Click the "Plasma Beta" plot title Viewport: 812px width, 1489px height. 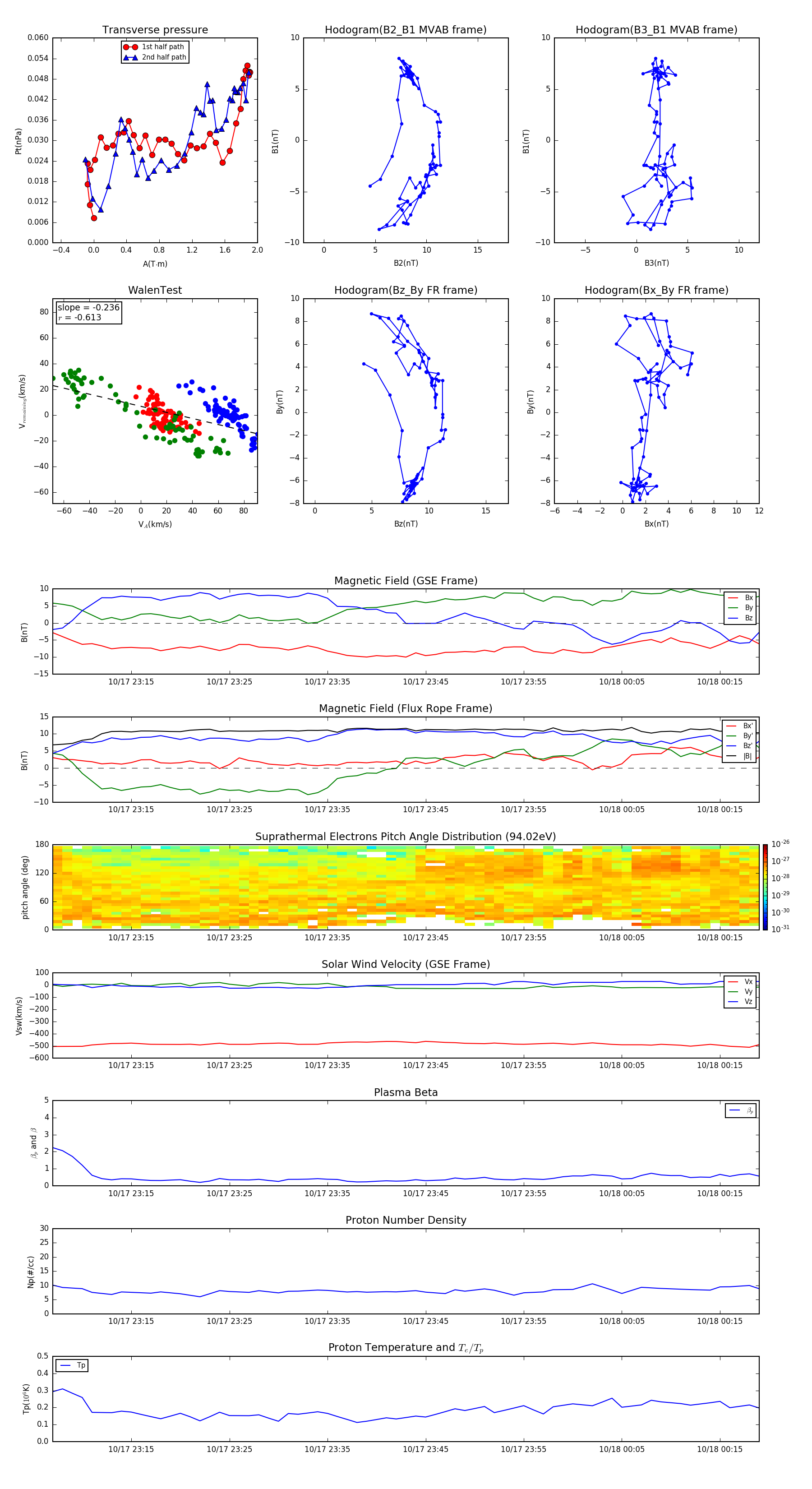(x=406, y=1093)
